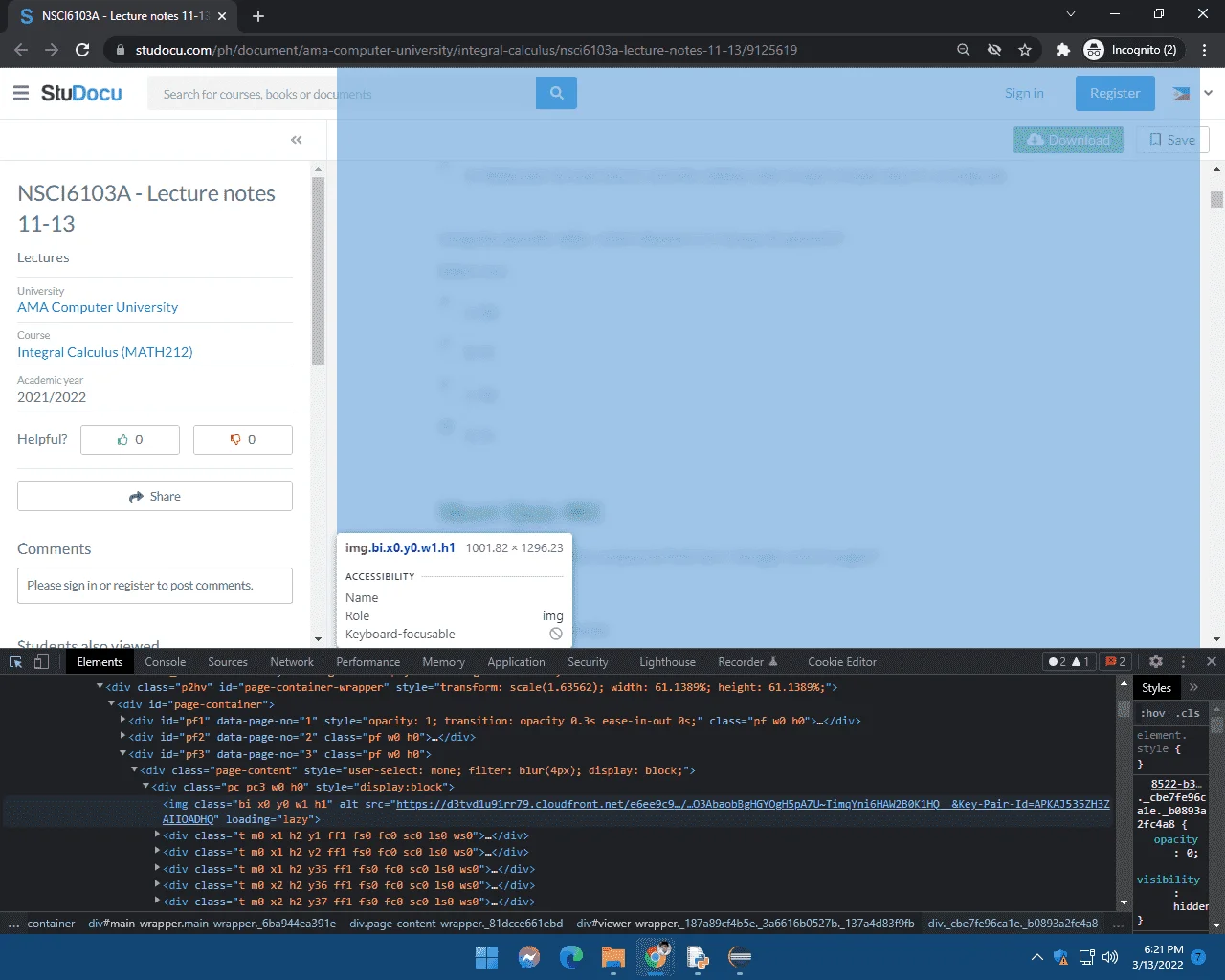This screenshot has height=980, width=1225.
Task: Collapse the page-container div node
Action: [x=111, y=704]
